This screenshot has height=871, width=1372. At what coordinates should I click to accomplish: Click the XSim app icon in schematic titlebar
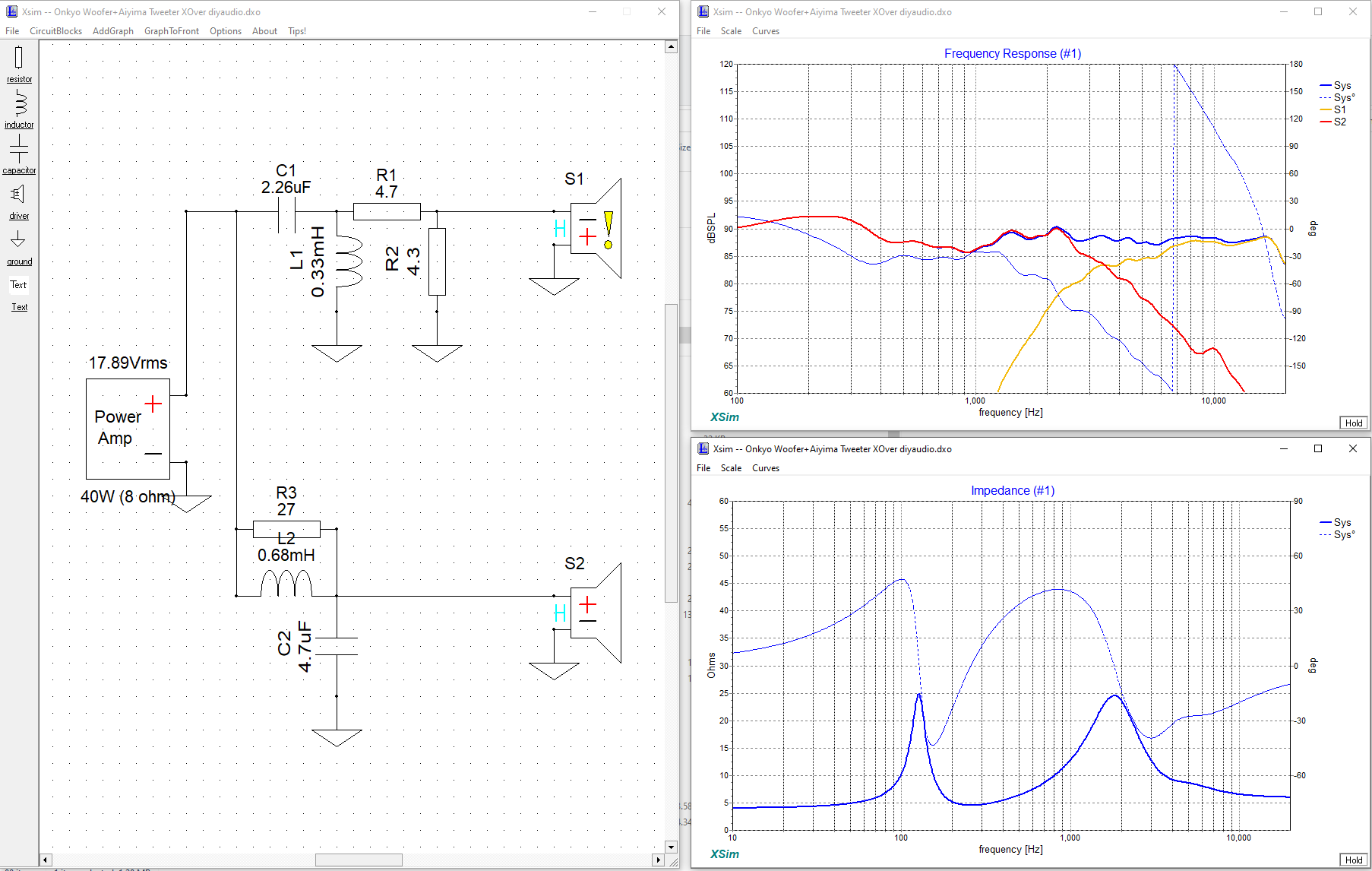click(x=11, y=11)
